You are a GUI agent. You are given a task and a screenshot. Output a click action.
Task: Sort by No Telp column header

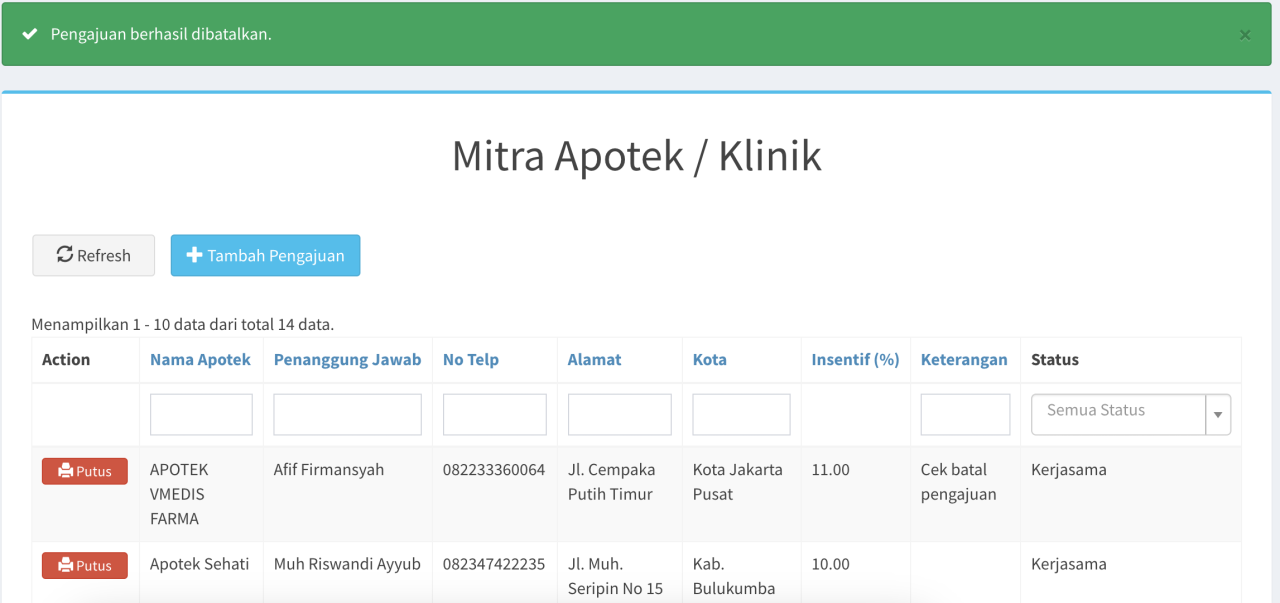[471, 359]
